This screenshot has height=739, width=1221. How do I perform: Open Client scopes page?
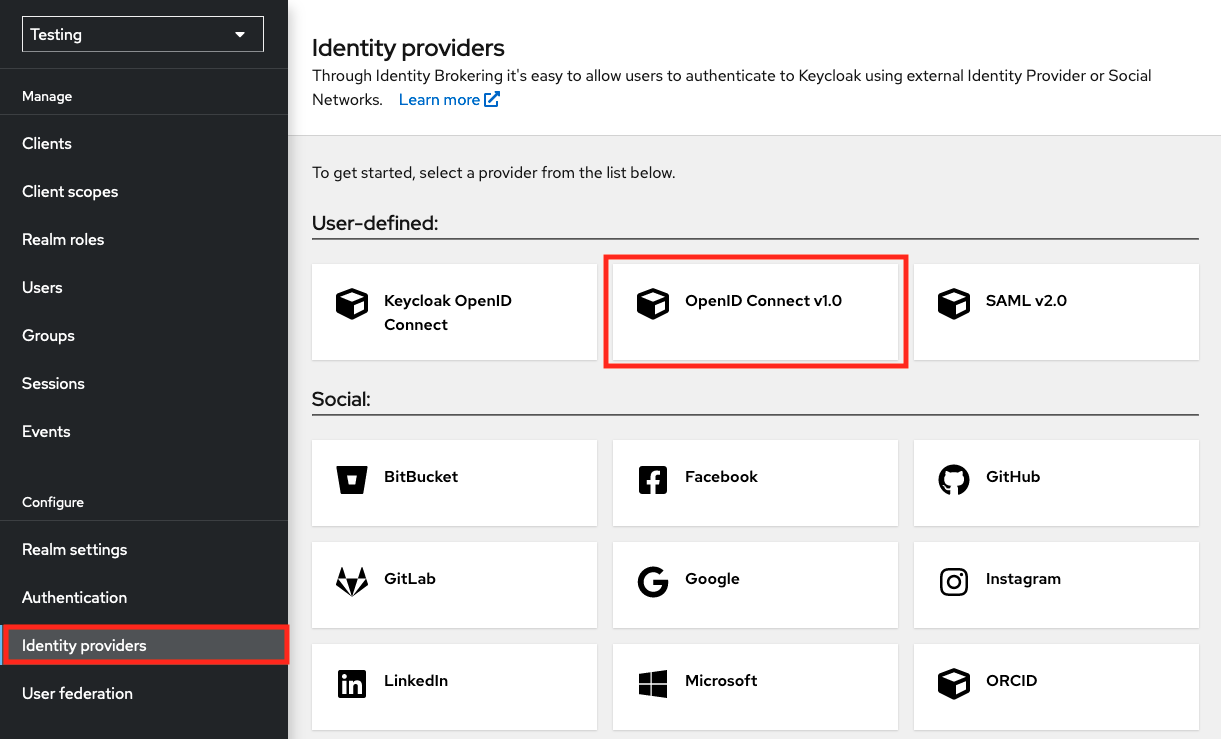(70, 192)
